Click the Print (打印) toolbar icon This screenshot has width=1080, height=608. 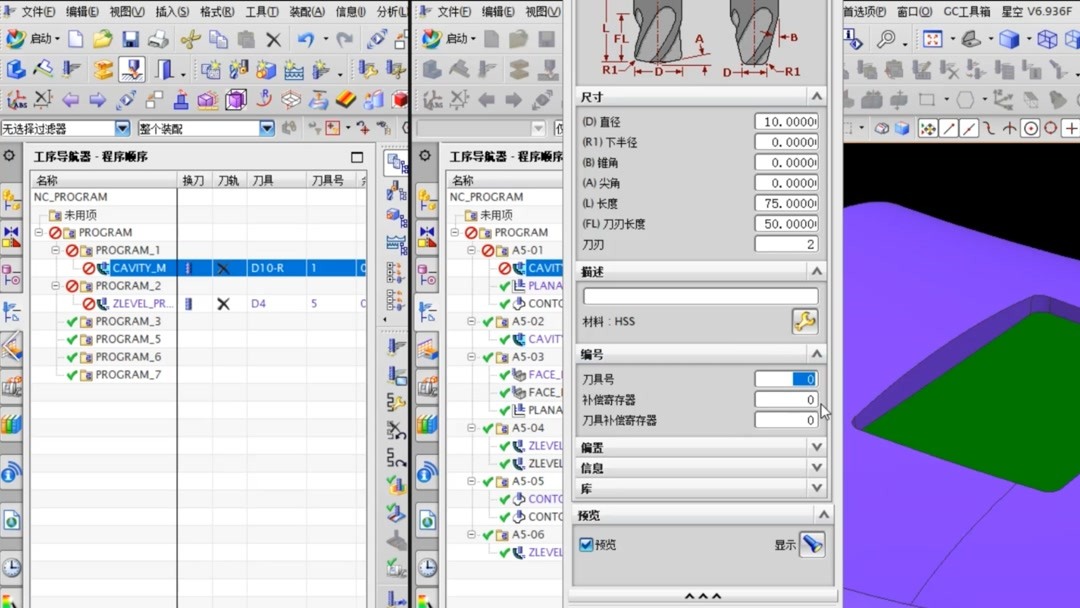[x=157, y=39]
